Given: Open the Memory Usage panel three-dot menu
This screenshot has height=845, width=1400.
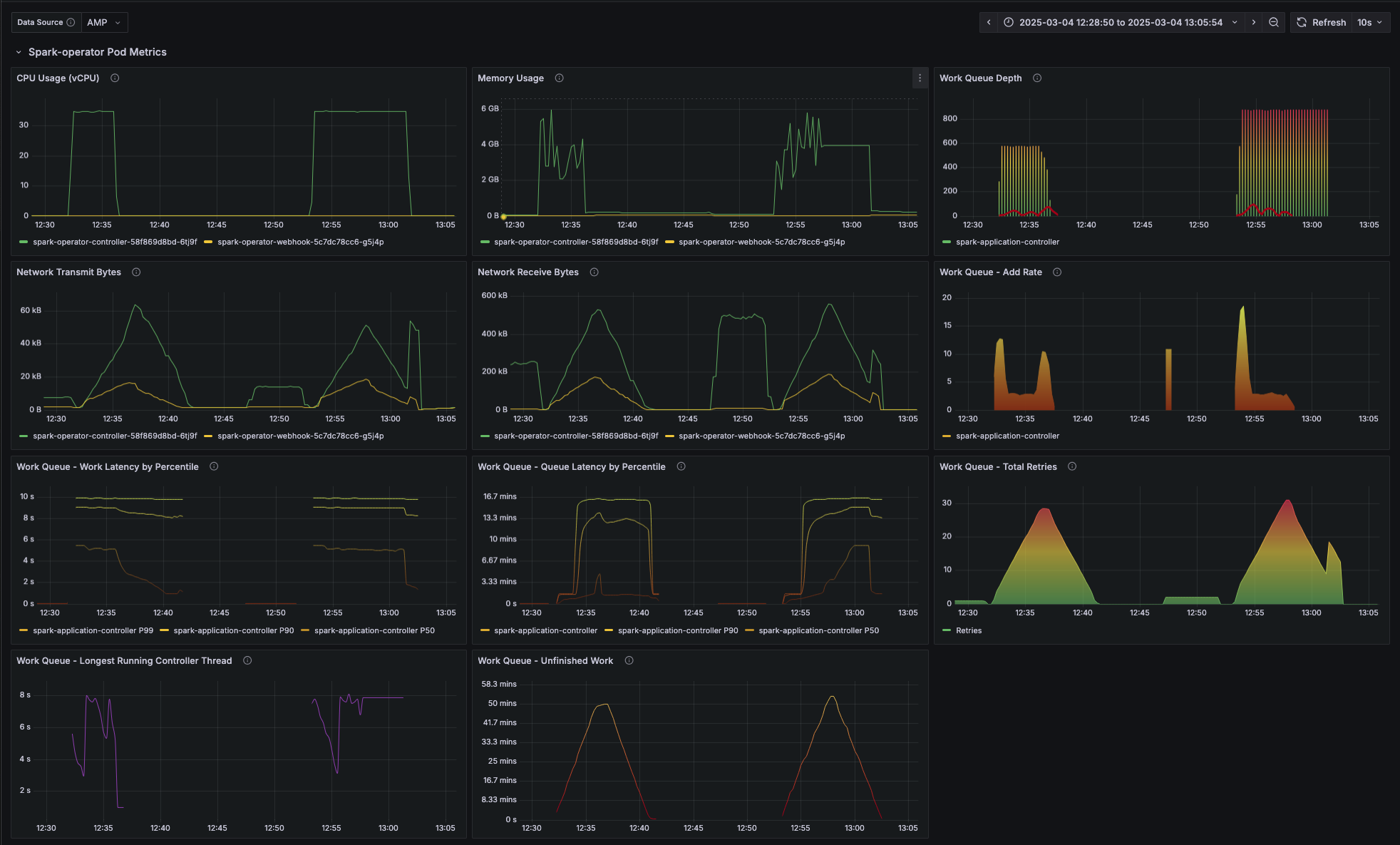Looking at the screenshot, I should click(x=920, y=78).
